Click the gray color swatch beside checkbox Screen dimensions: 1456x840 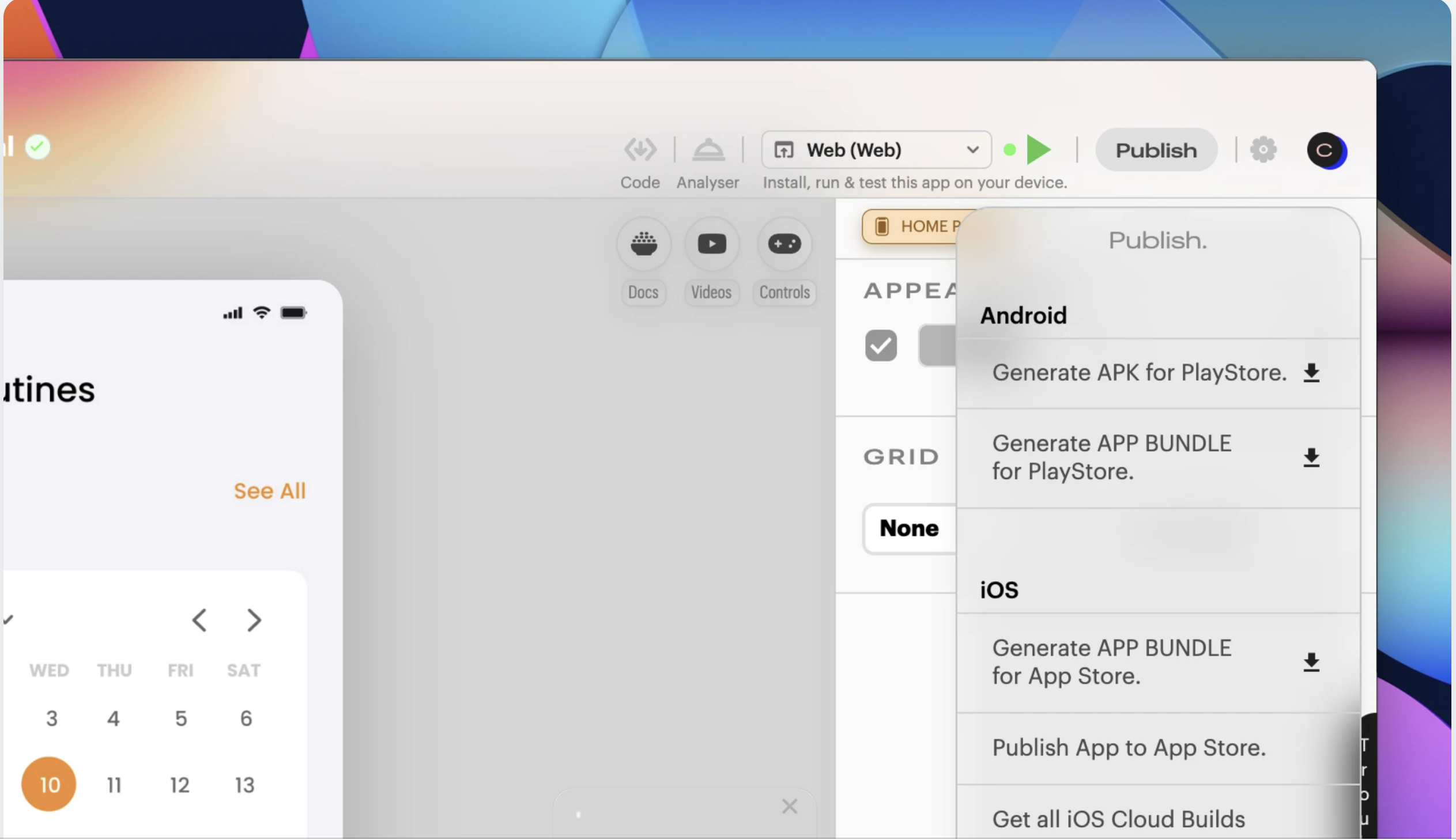[x=937, y=346]
